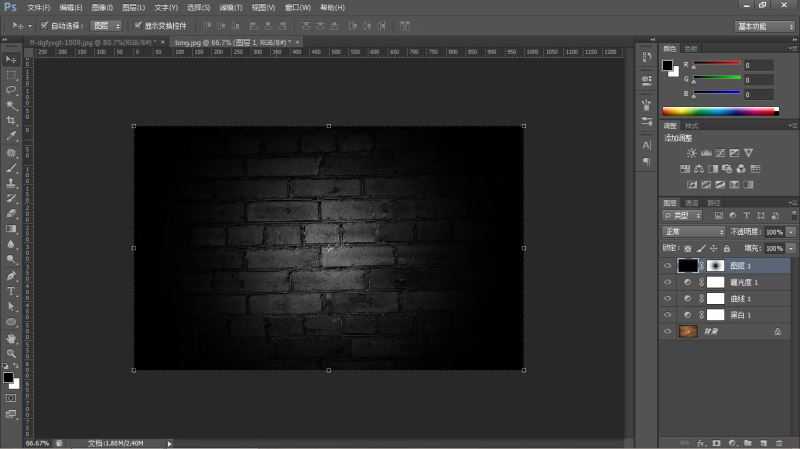
Task: Toggle the 显示变换控件 checkbox
Action: coord(137,25)
